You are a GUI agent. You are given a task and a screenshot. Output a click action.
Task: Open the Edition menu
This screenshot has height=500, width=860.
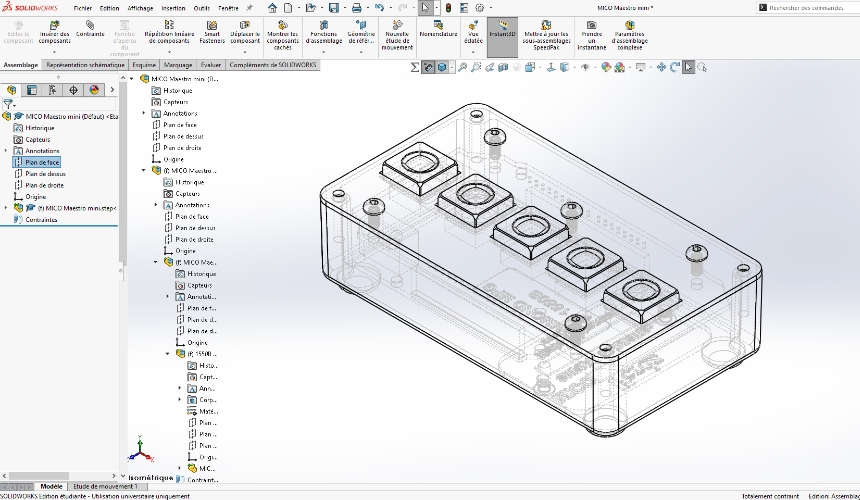(109, 8)
